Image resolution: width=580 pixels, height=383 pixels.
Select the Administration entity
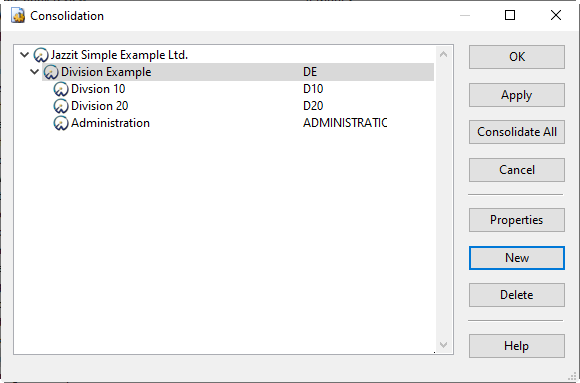tap(110, 123)
